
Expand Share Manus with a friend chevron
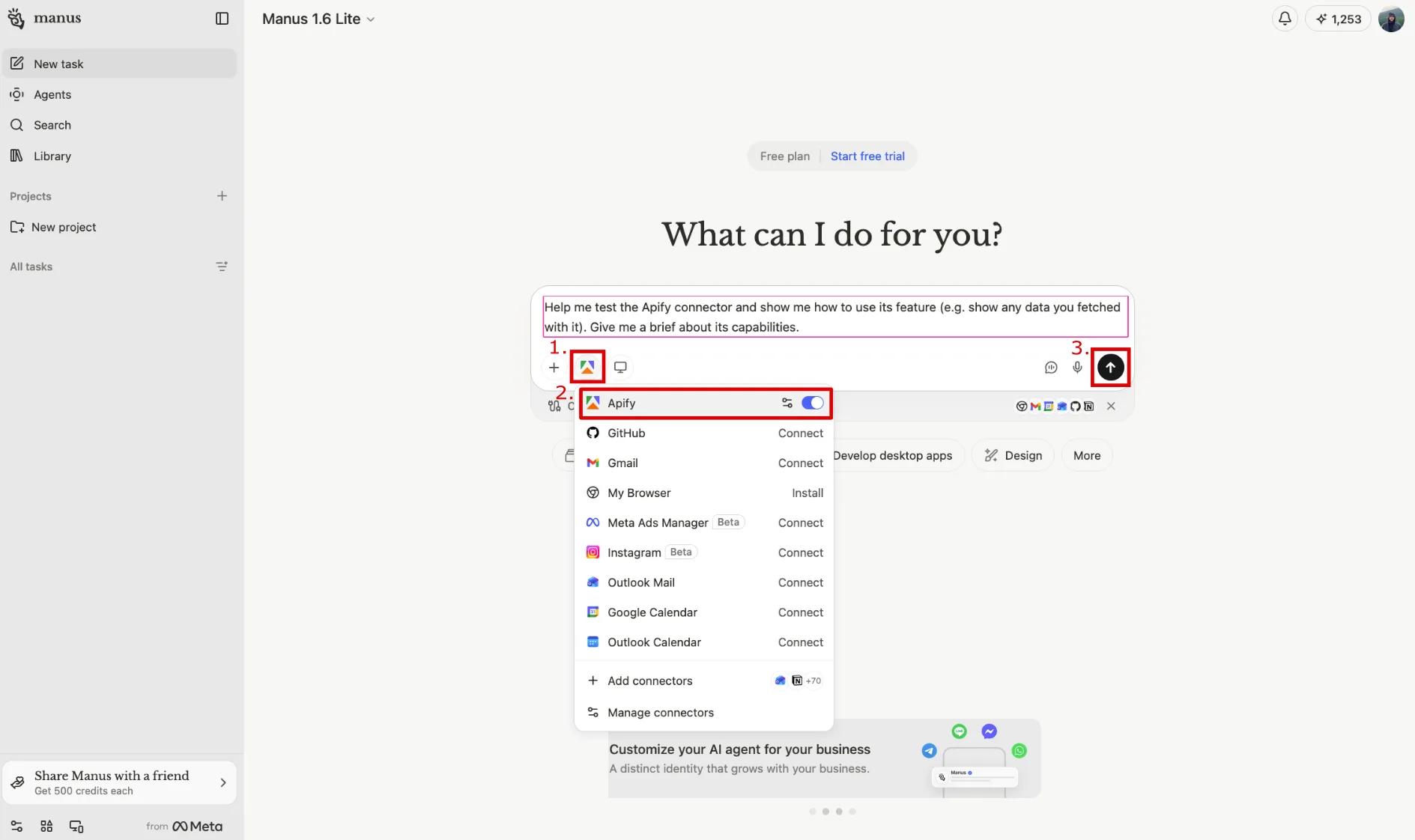(223, 782)
